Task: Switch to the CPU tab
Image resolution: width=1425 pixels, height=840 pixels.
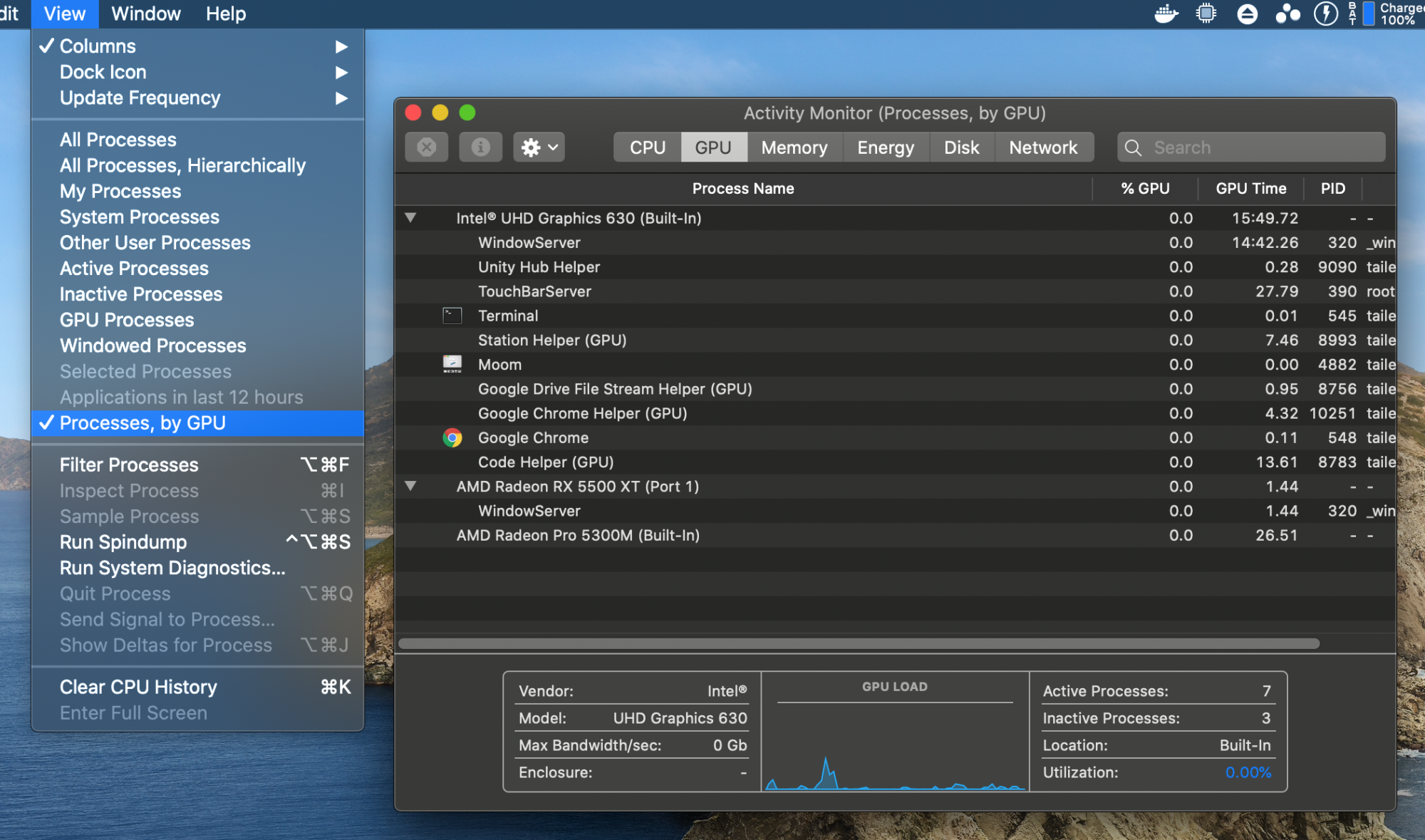Action: (x=647, y=147)
